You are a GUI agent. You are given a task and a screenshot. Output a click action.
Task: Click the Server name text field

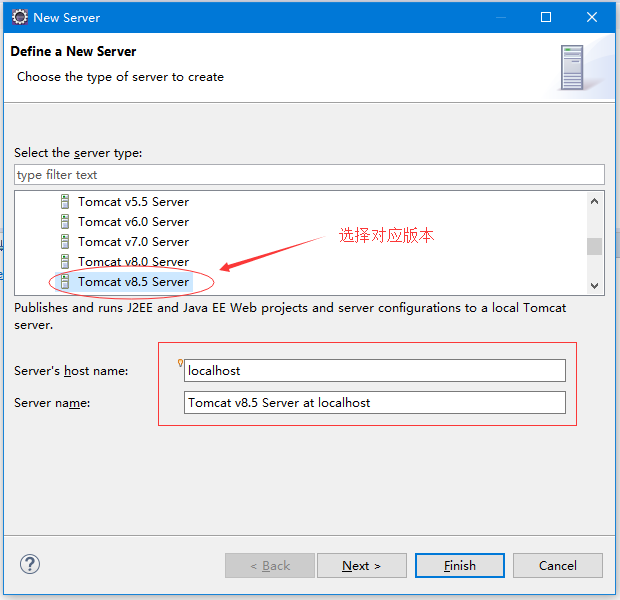[x=375, y=403]
